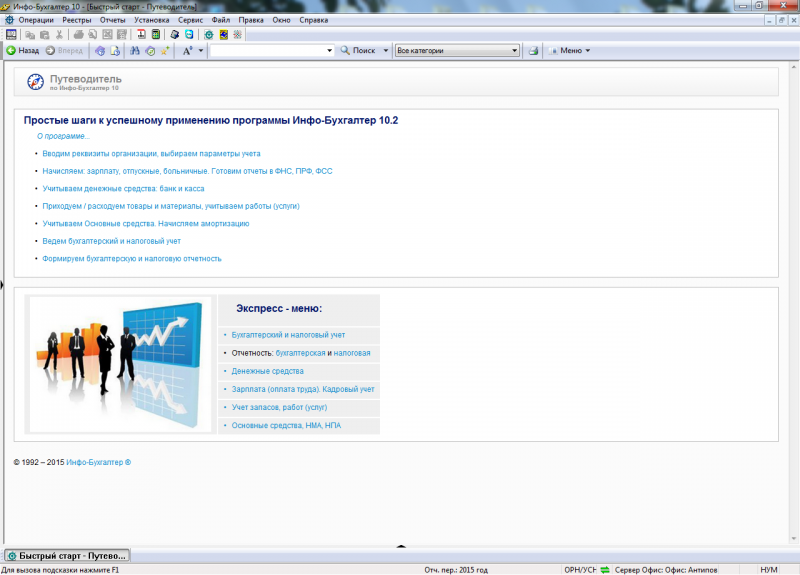Open the О программе... link
Viewport: 800px width, 575px height.
tap(63, 136)
